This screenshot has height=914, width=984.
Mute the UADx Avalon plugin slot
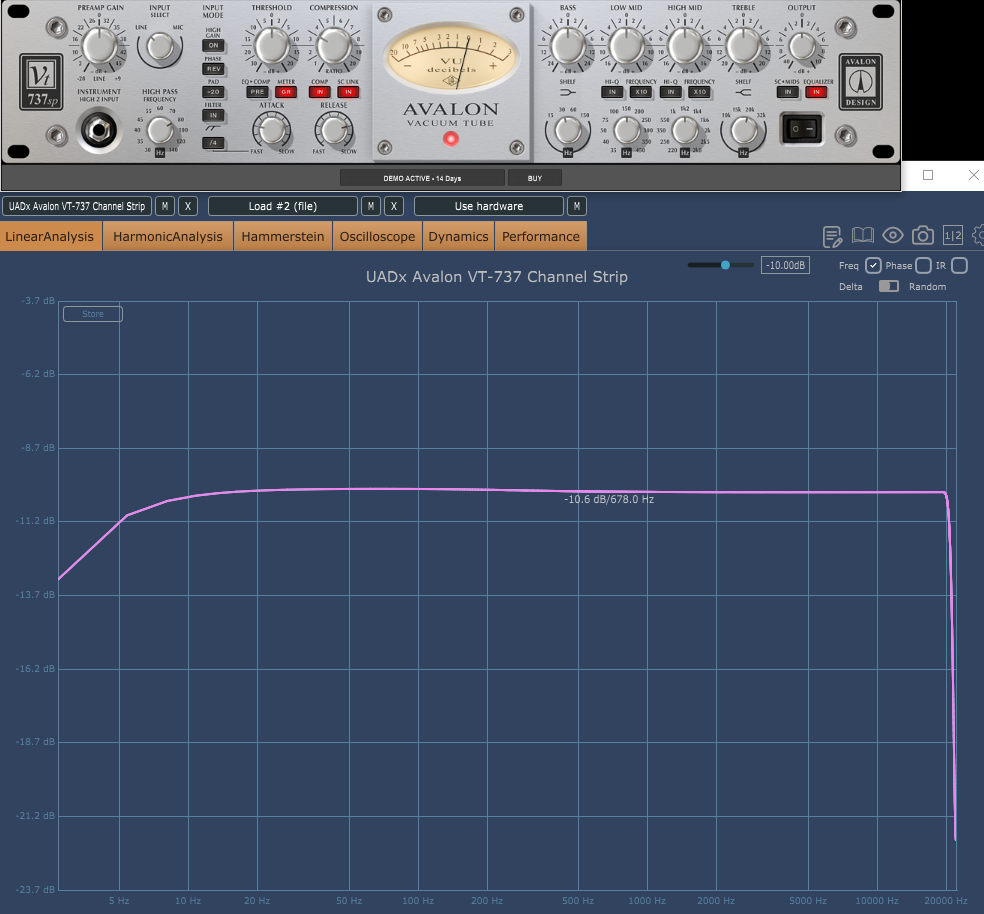tap(165, 206)
